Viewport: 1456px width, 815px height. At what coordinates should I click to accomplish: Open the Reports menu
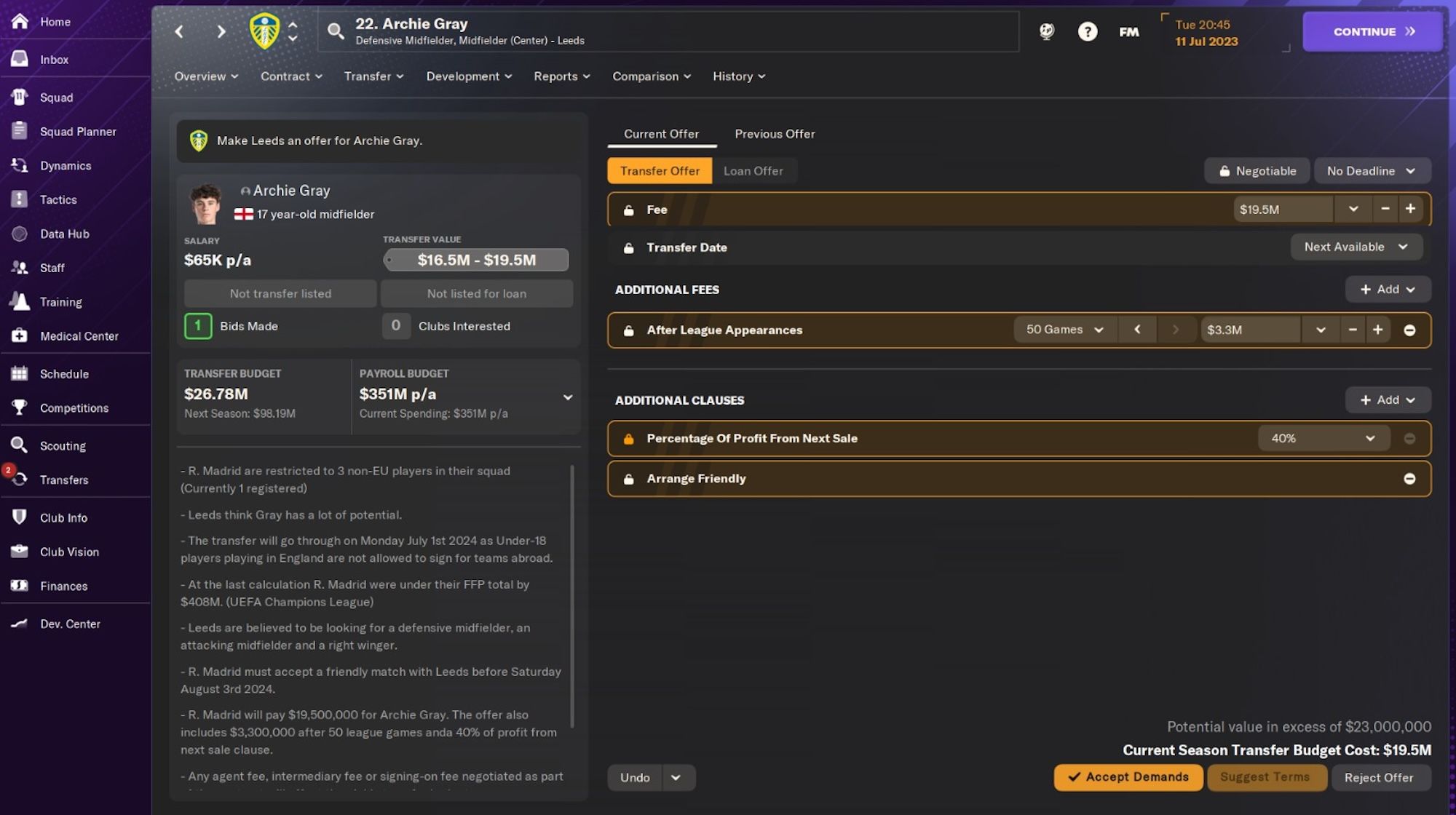click(x=561, y=76)
